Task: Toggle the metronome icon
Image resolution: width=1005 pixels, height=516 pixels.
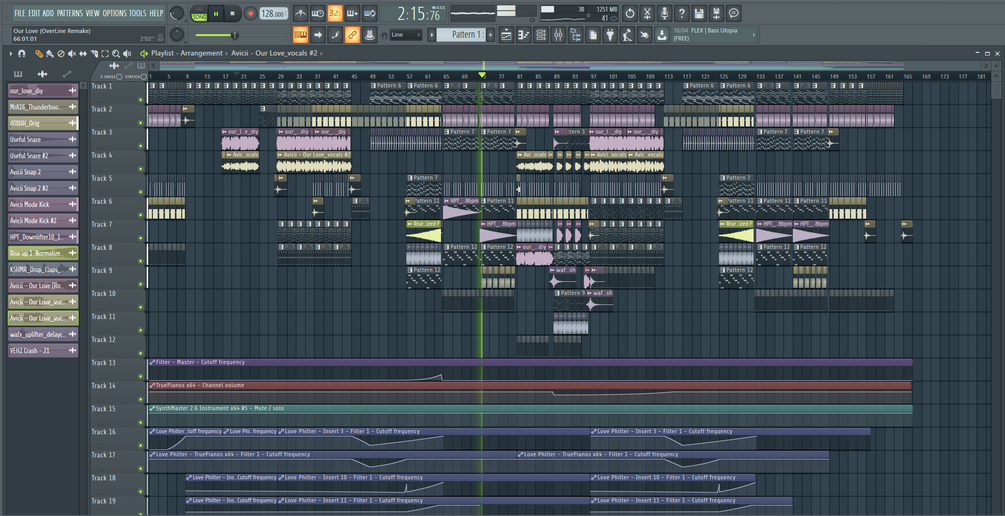Action: point(300,13)
